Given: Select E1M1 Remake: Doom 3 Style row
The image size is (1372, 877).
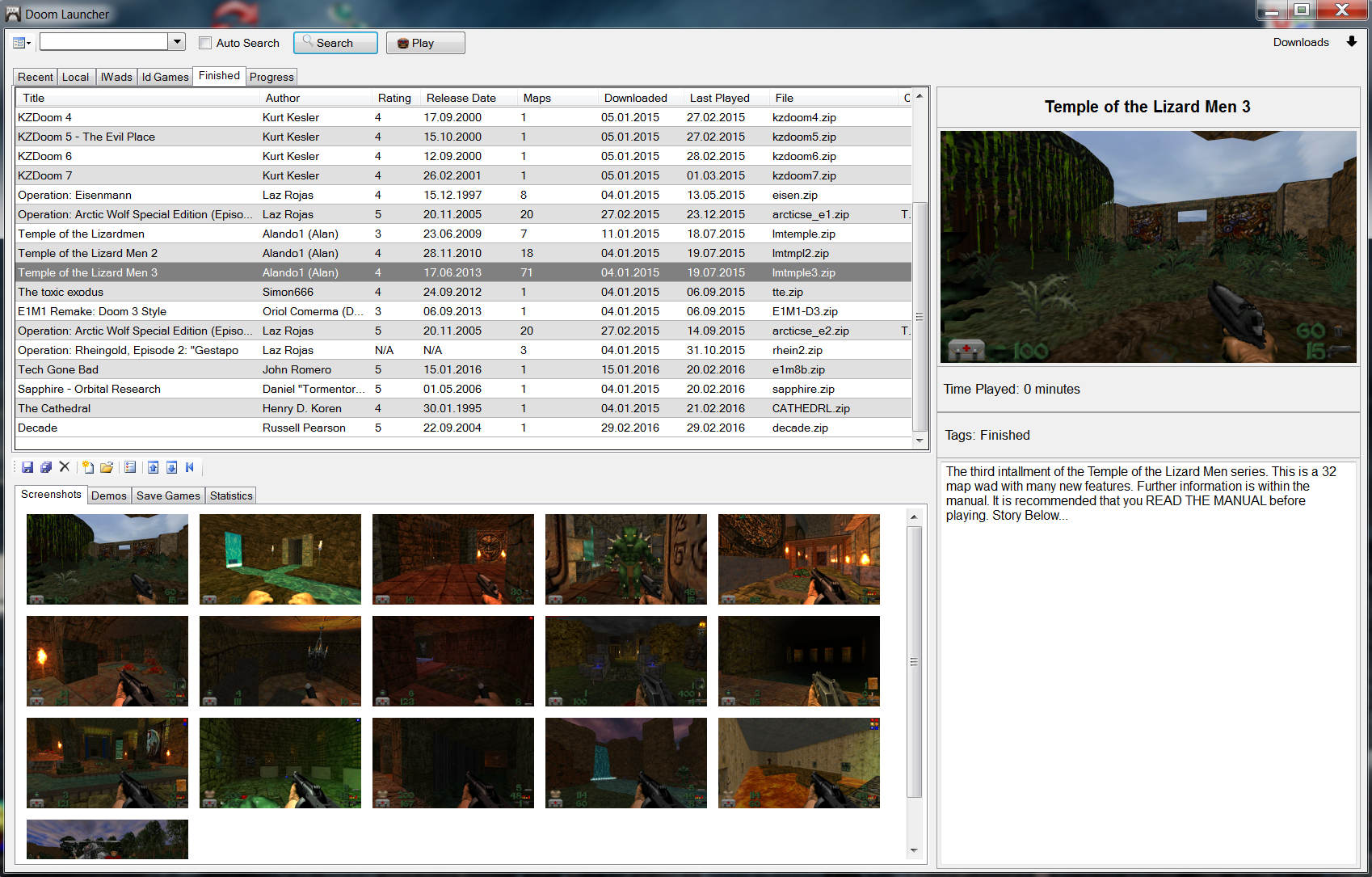Looking at the screenshot, I should [x=464, y=311].
